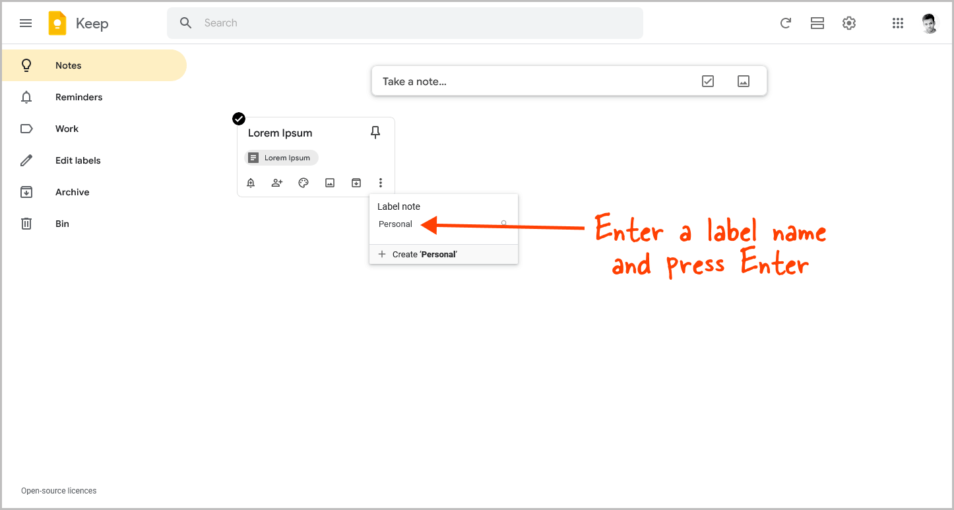Click the Work label tag icon
This screenshot has width=954, height=510.
(26, 129)
